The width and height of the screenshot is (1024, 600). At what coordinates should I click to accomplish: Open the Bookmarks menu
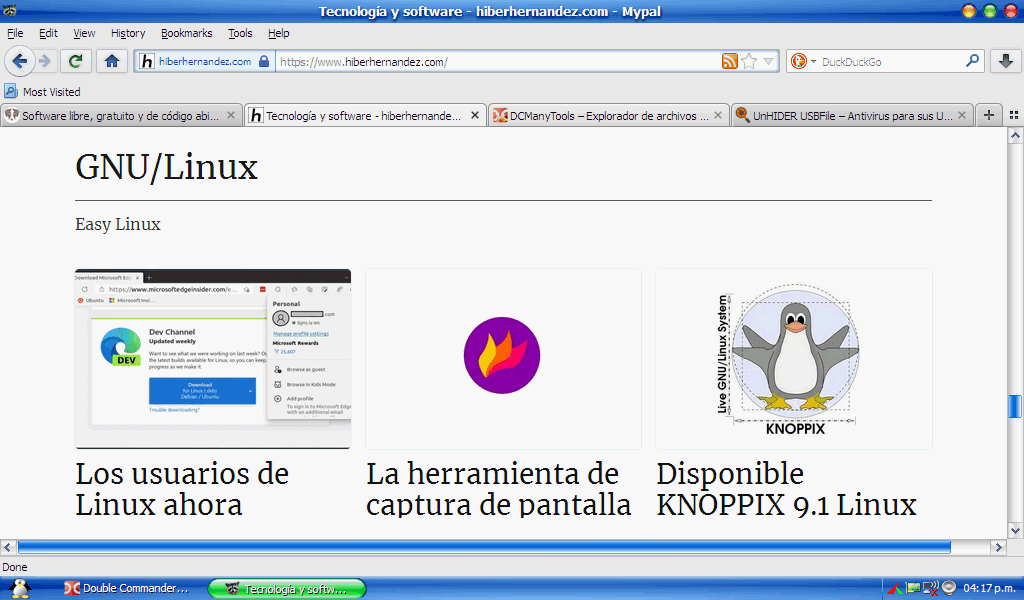pos(187,33)
